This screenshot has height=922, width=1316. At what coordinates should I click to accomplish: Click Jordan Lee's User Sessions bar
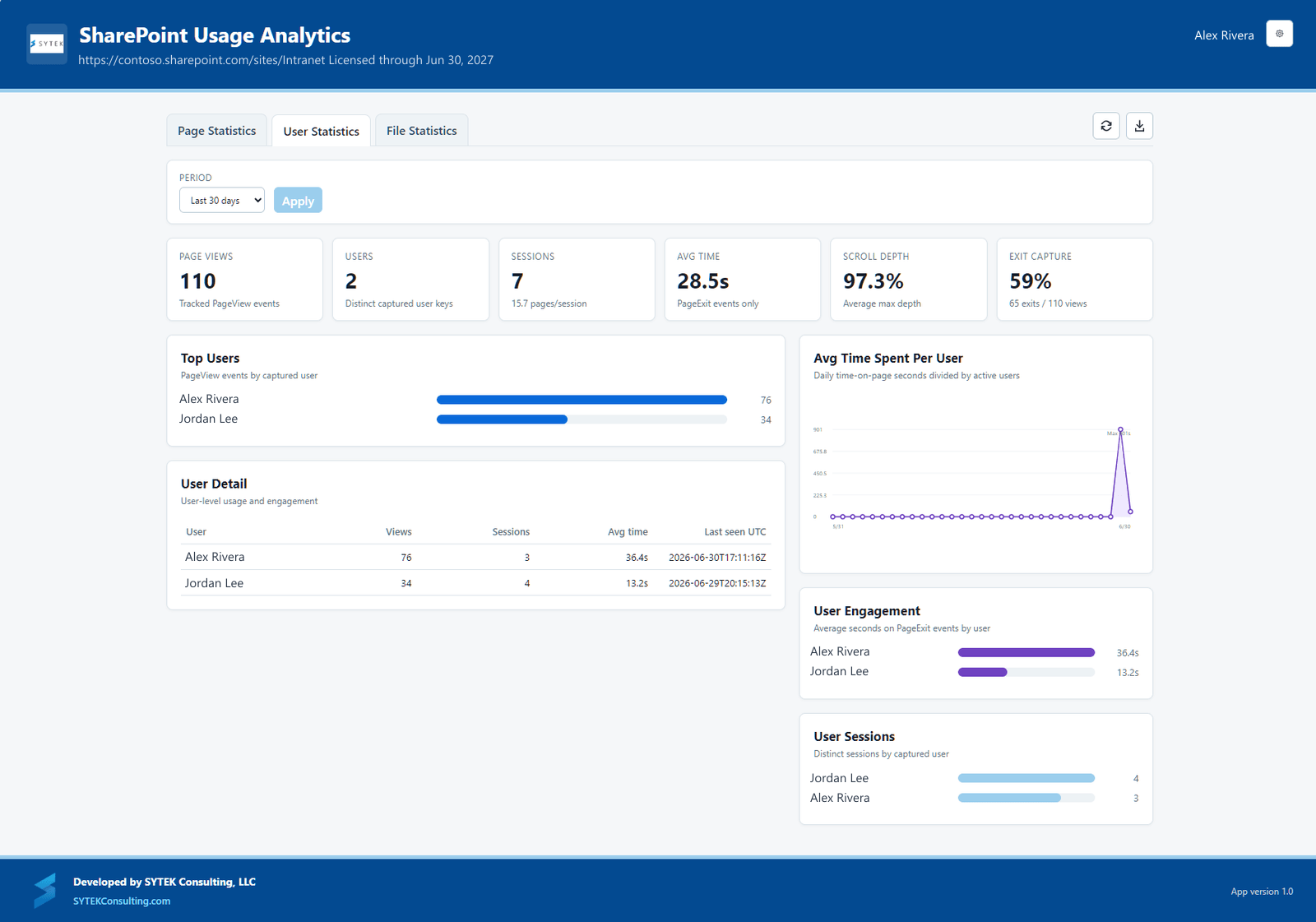pos(1026,778)
